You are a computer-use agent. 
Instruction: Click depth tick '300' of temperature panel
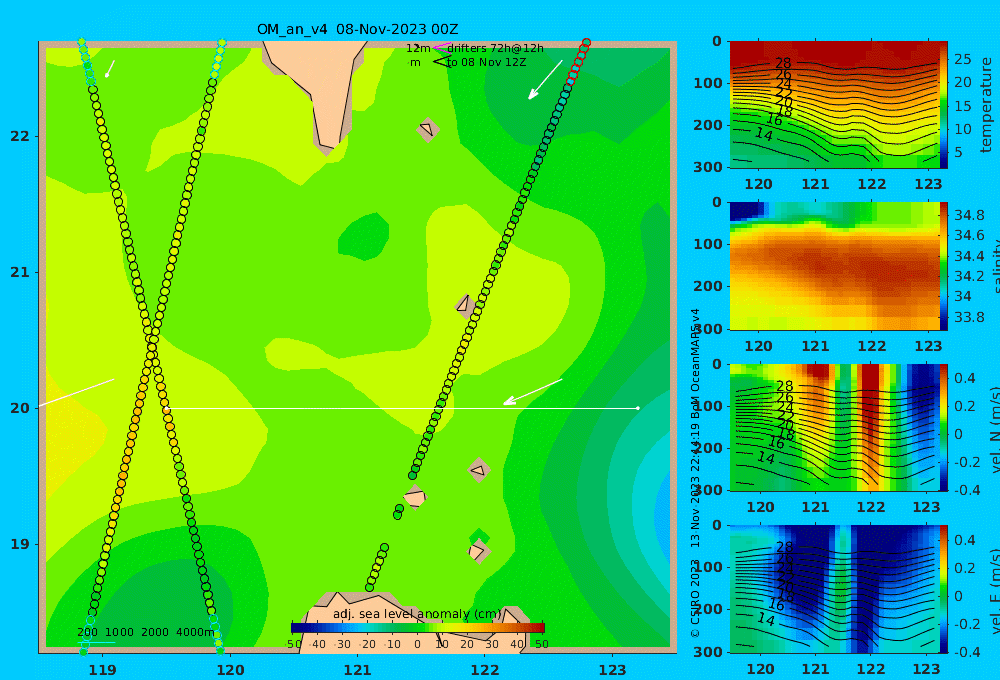pyautogui.click(x=708, y=167)
